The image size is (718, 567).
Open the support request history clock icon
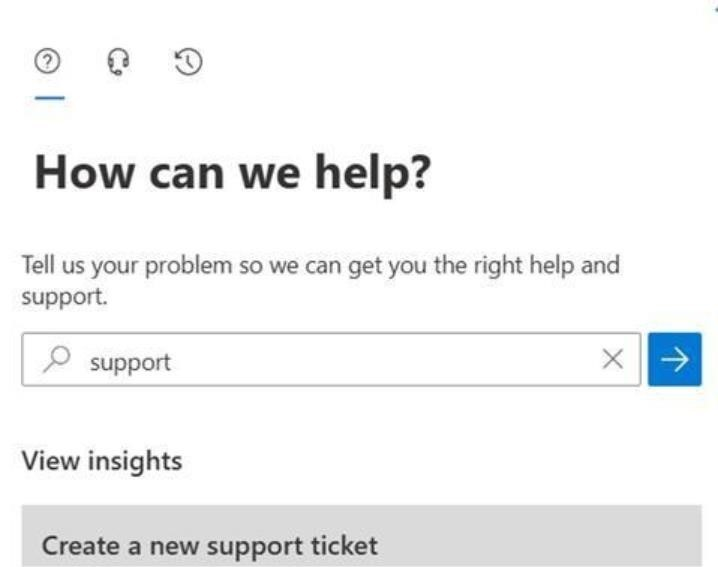pos(188,61)
